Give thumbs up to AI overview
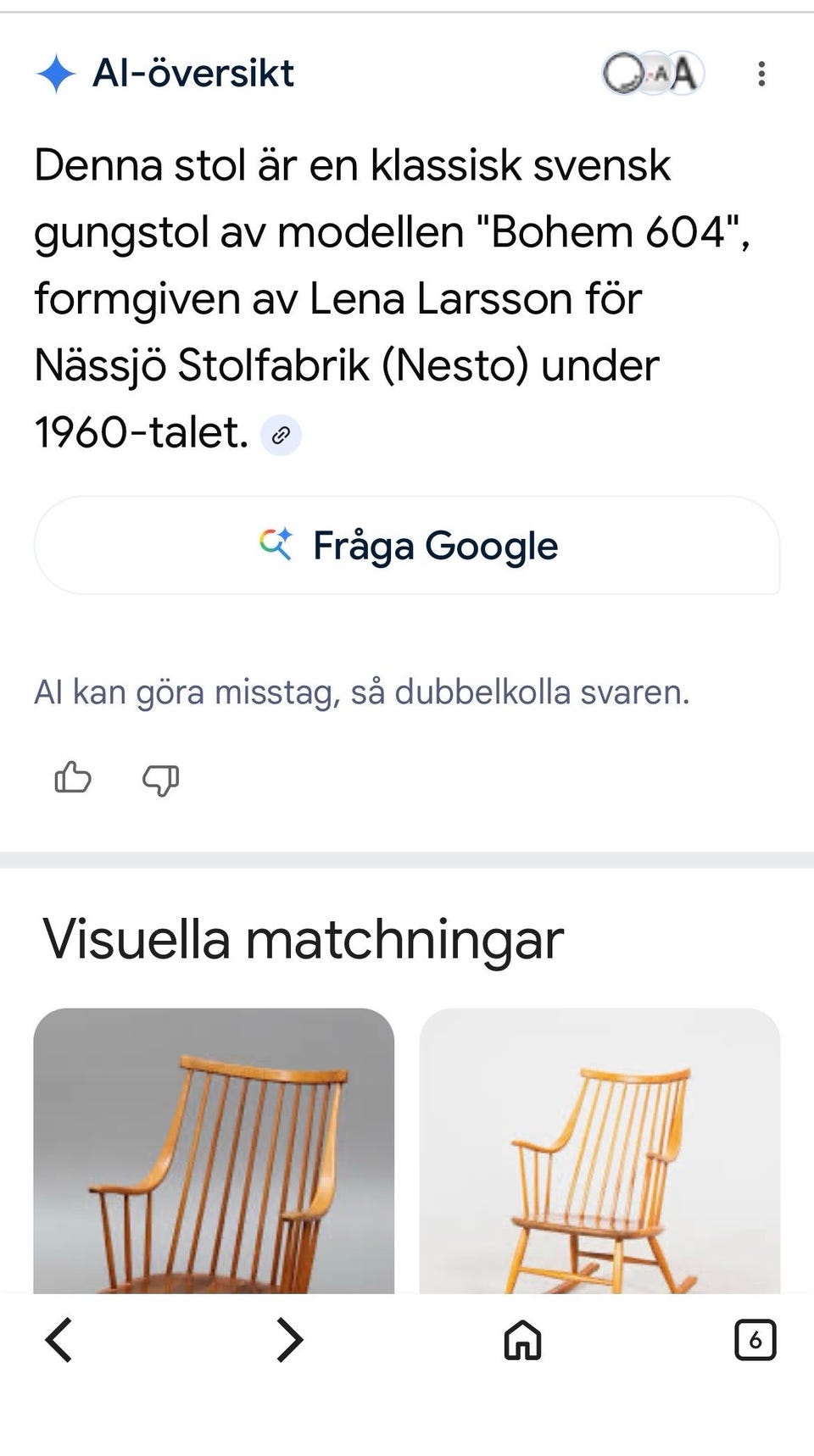 click(x=73, y=777)
